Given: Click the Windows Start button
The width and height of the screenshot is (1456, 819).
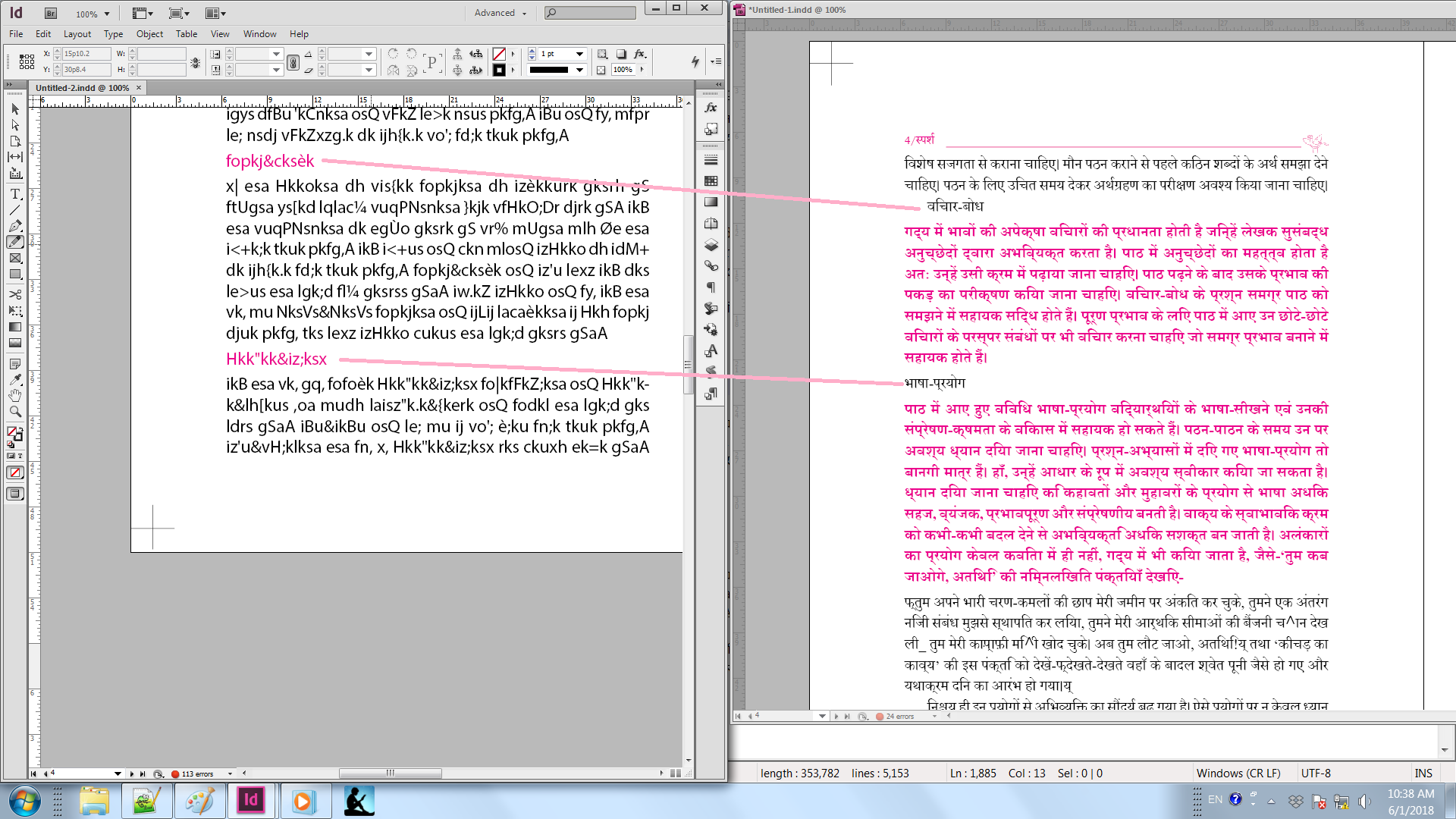Looking at the screenshot, I should pyautogui.click(x=24, y=802).
